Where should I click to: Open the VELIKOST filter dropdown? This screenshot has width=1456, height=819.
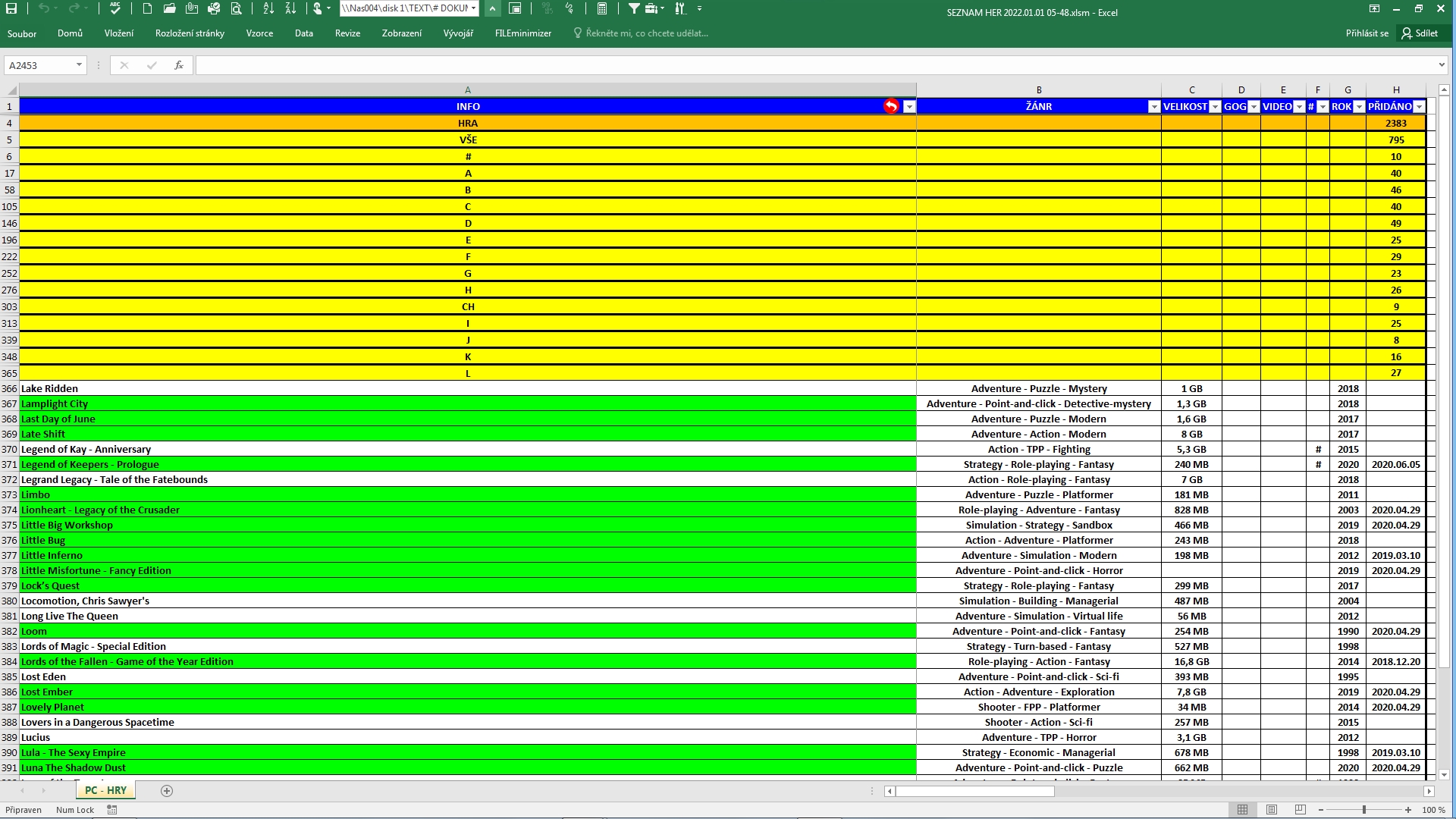coord(1215,107)
